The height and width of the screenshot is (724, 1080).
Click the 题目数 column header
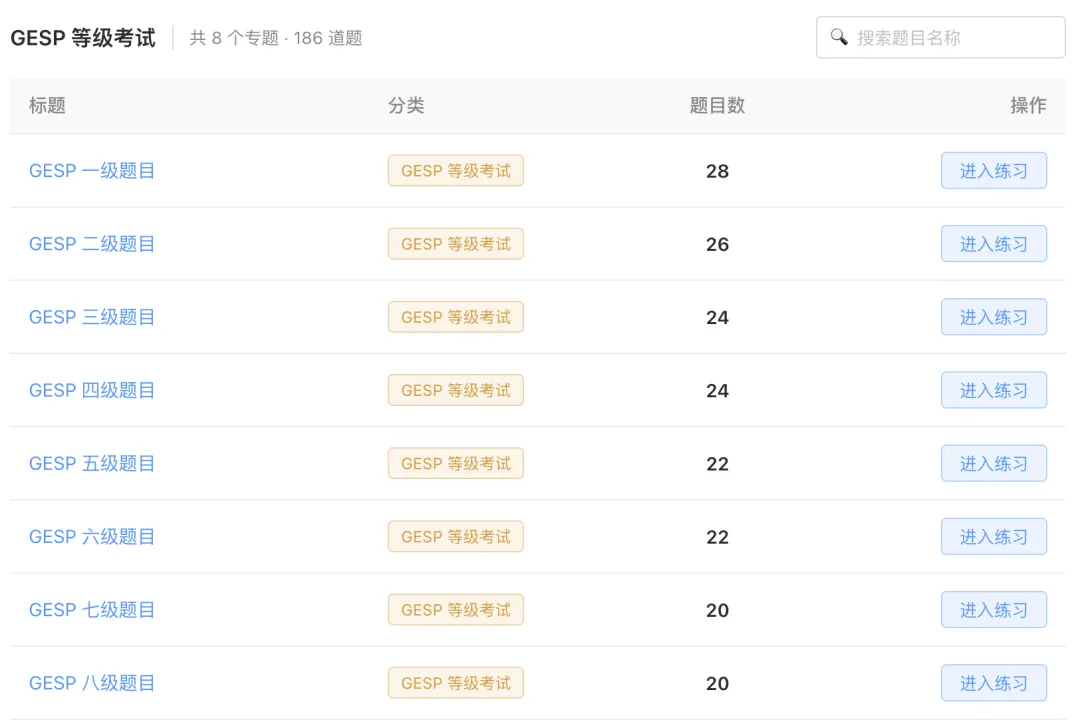717,105
